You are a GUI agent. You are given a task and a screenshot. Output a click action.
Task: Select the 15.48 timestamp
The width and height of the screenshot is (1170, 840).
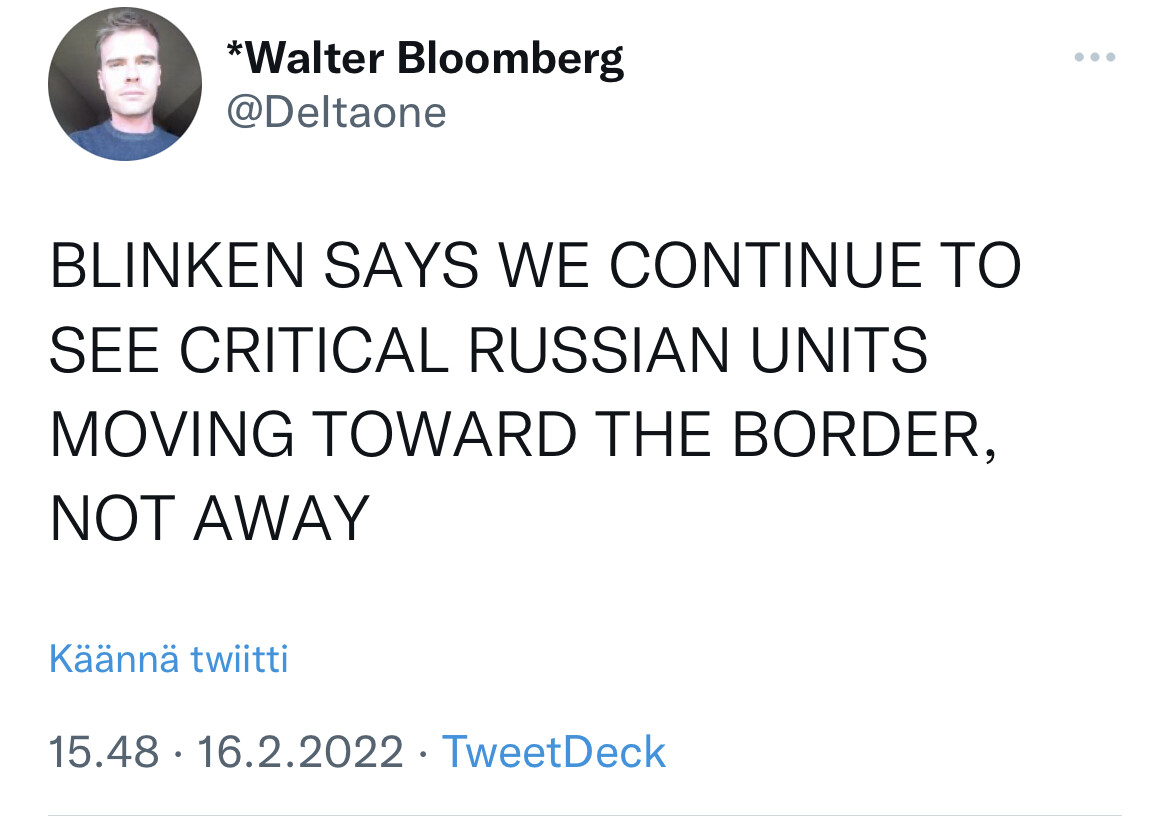pos(104,751)
